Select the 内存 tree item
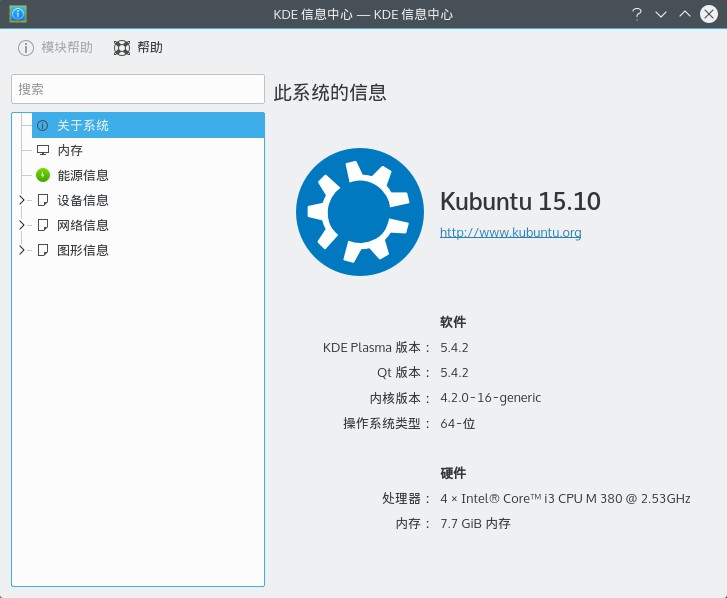Image resolution: width=727 pixels, height=598 pixels. pos(148,151)
